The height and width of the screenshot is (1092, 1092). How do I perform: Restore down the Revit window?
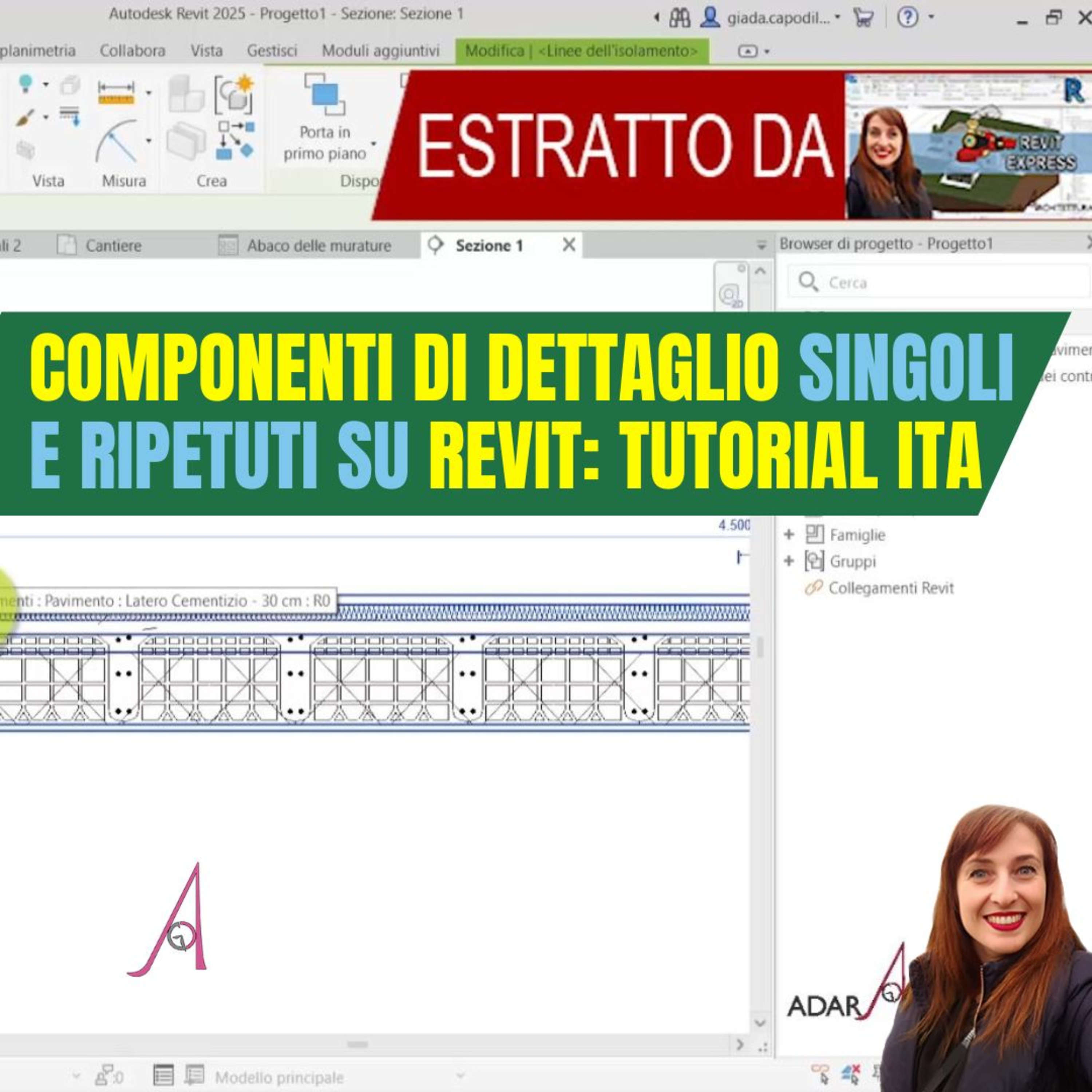pos(1053,18)
